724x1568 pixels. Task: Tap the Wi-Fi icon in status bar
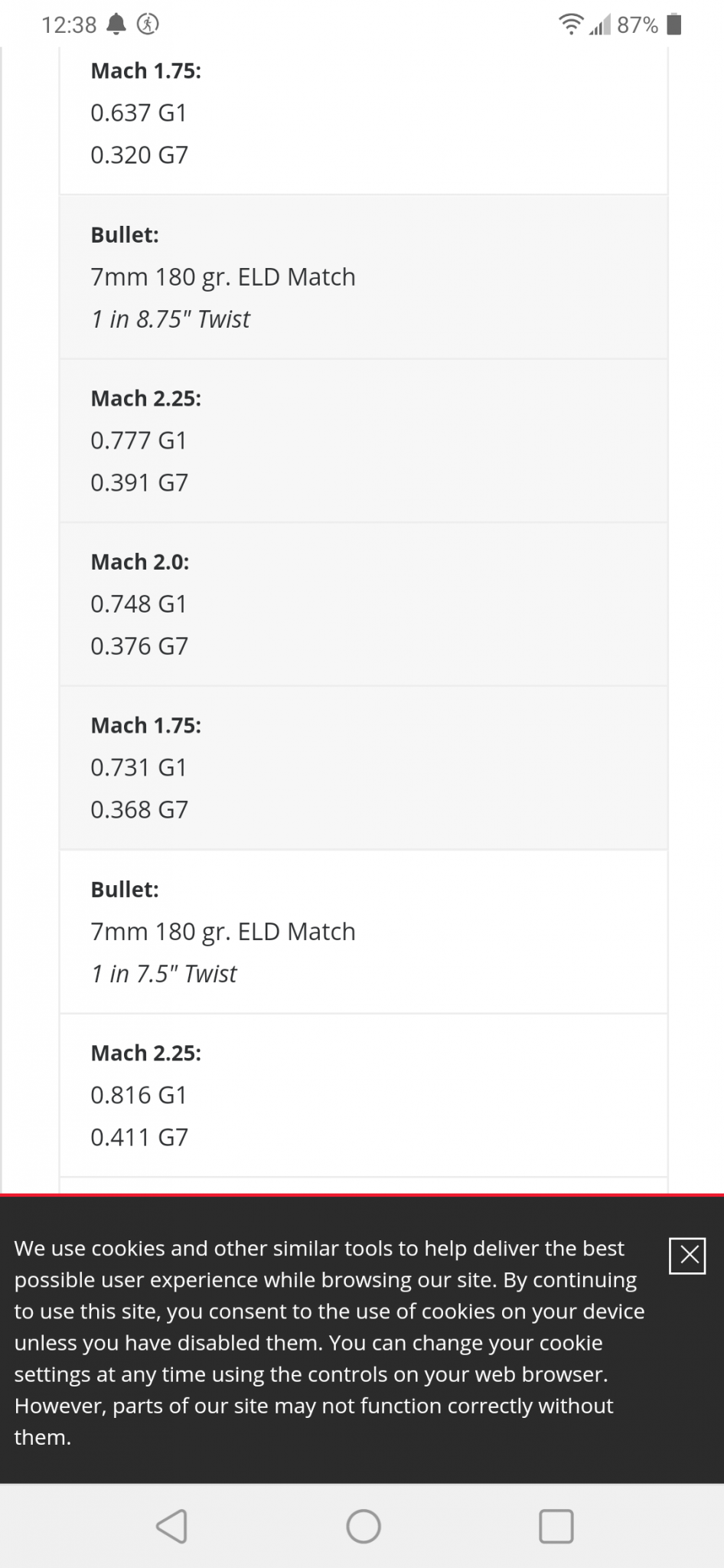tap(570, 24)
